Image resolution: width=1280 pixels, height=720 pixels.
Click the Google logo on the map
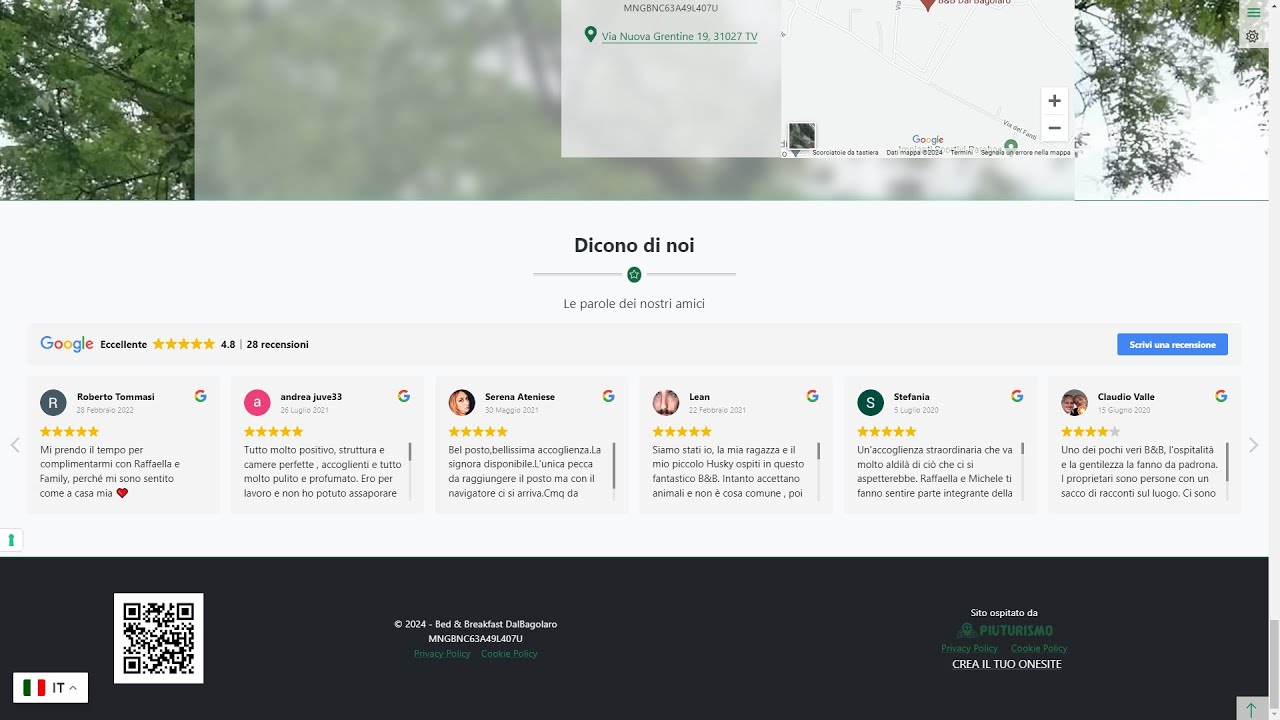[928, 140]
